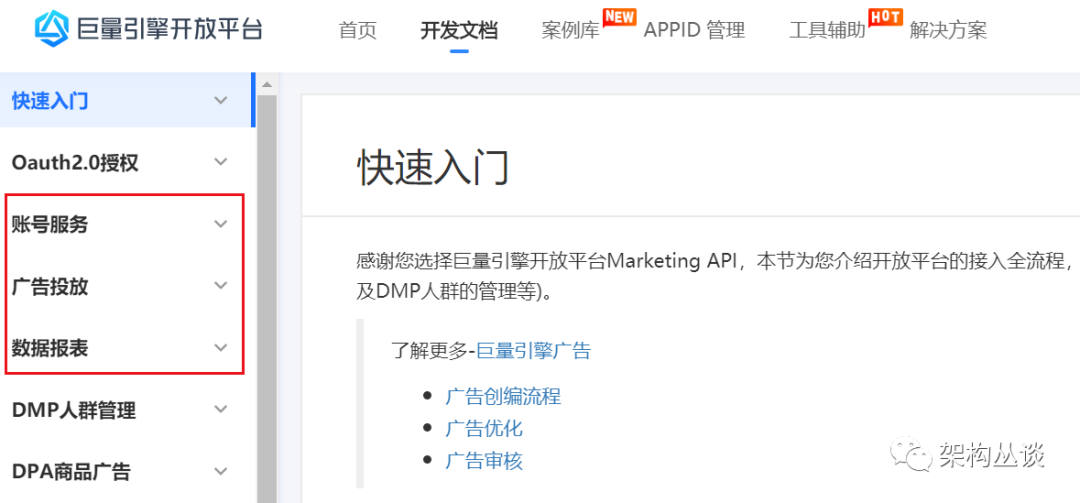Open the 巨量引擎广告 link
The image size is (1080, 503).
pyautogui.click(x=534, y=351)
